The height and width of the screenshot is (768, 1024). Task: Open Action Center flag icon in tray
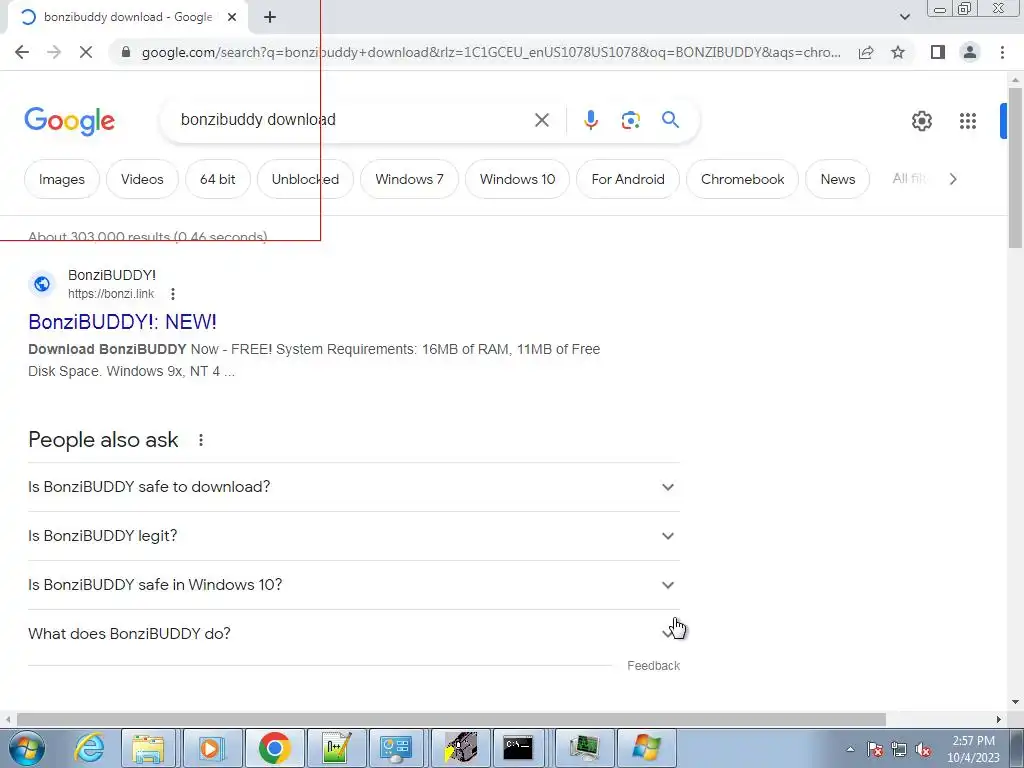coord(875,749)
